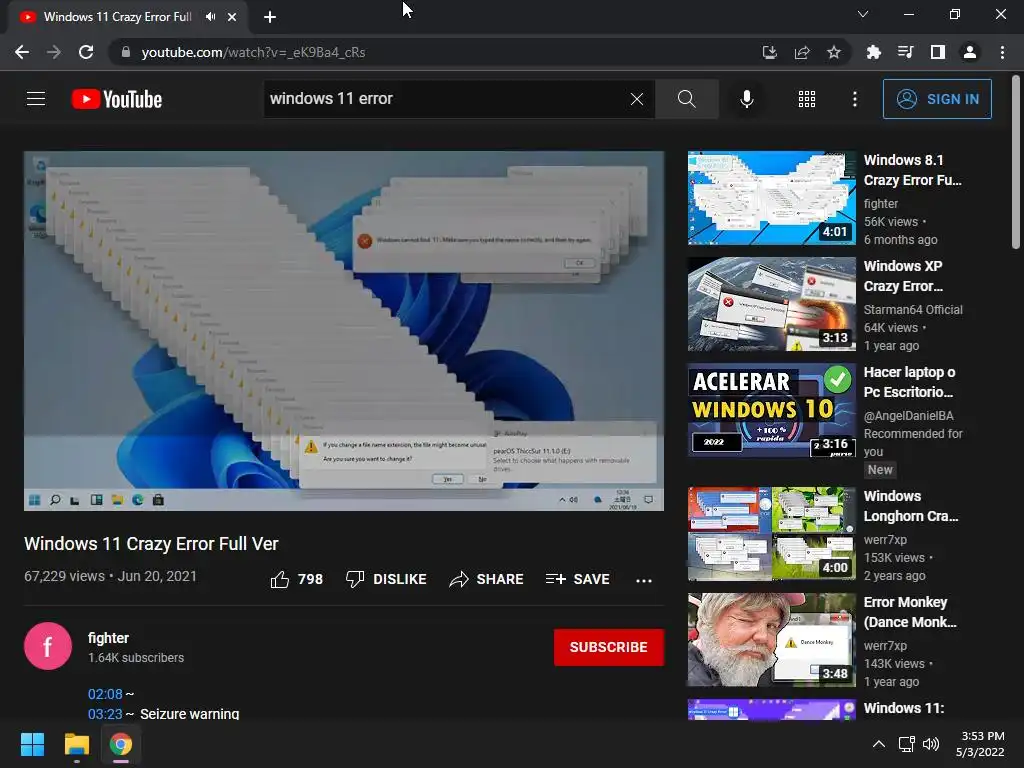
Task: Open the media control icon in the Chrome toolbar
Action: pyautogui.click(x=905, y=52)
